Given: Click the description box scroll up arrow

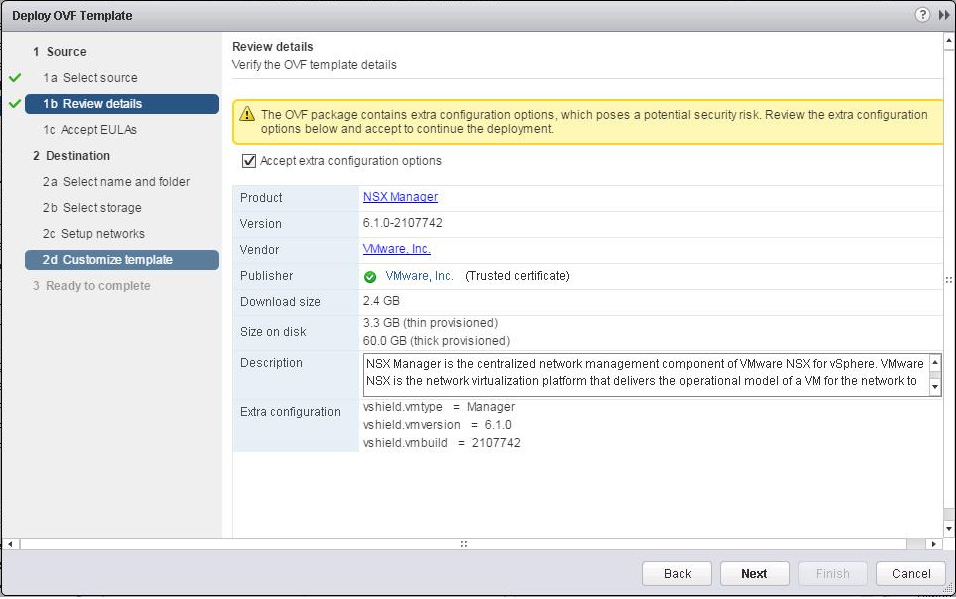Looking at the screenshot, I should [935, 364].
